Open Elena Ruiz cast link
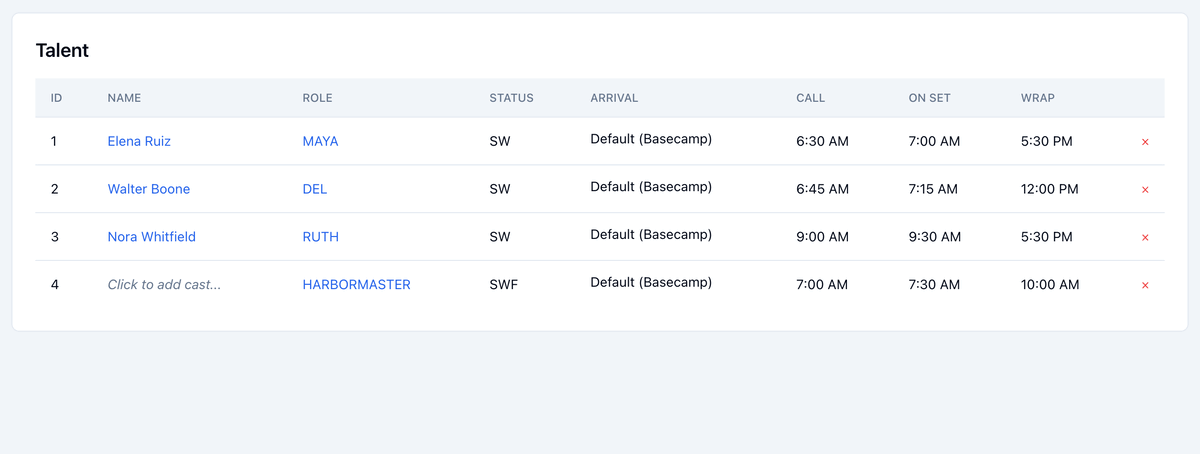 pyautogui.click(x=139, y=141)
